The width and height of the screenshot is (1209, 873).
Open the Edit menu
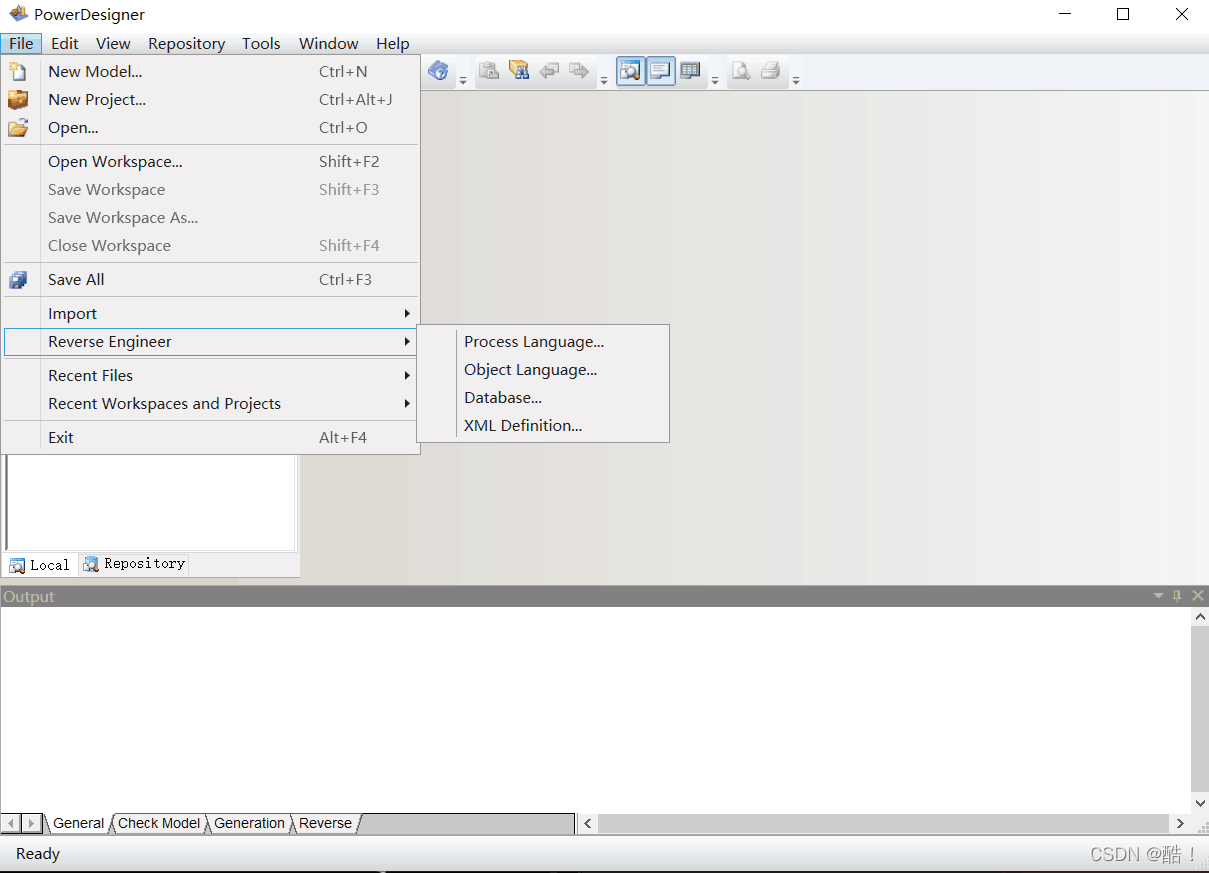point(65,43)
